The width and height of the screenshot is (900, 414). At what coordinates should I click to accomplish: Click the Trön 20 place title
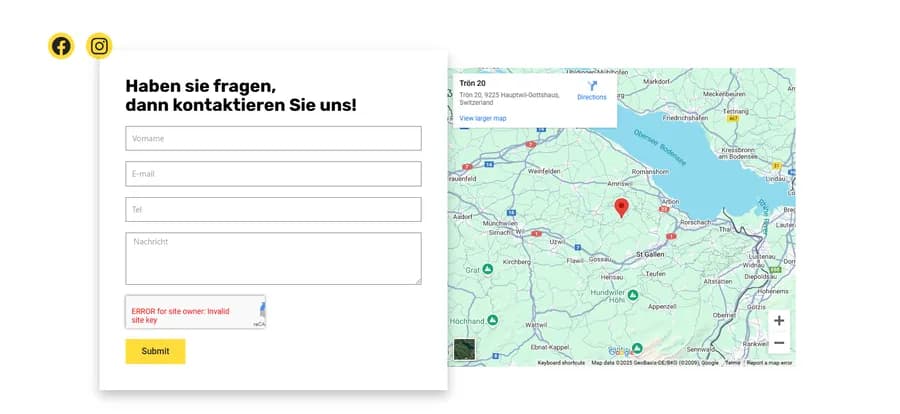click(472, 83)
